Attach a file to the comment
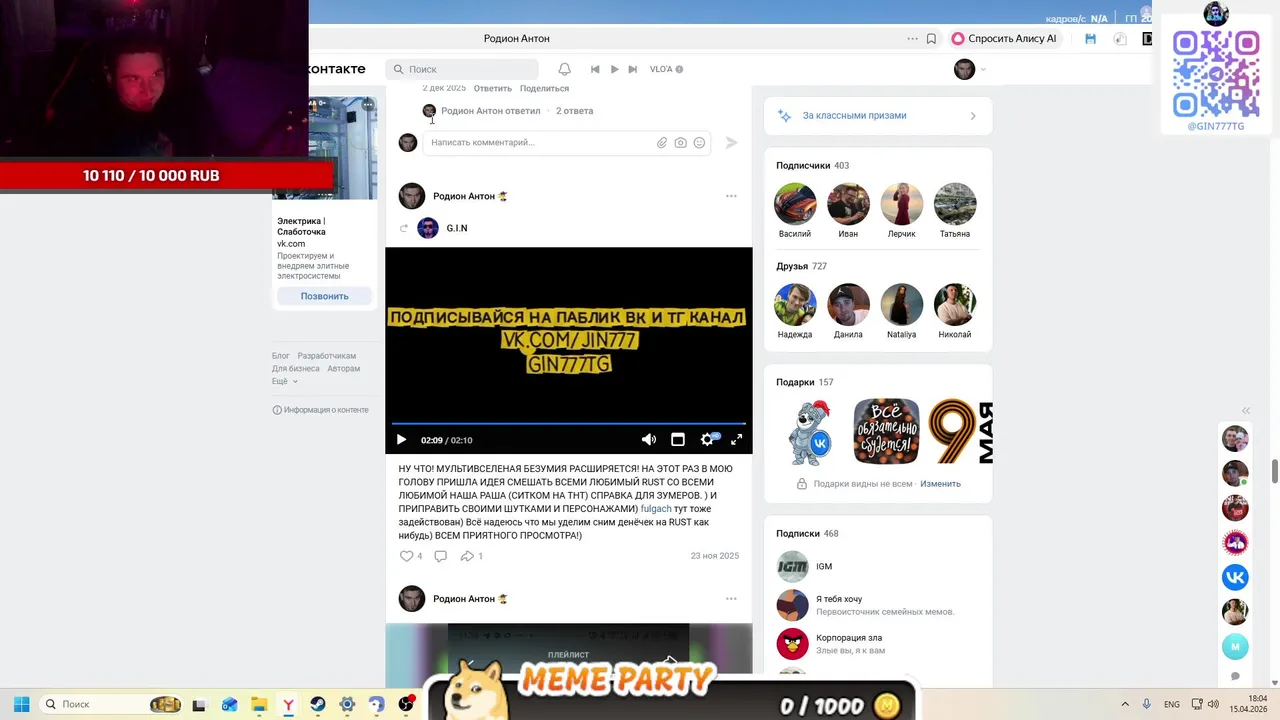The height and width of the screenshot is (720, 1280). [662, 143]
